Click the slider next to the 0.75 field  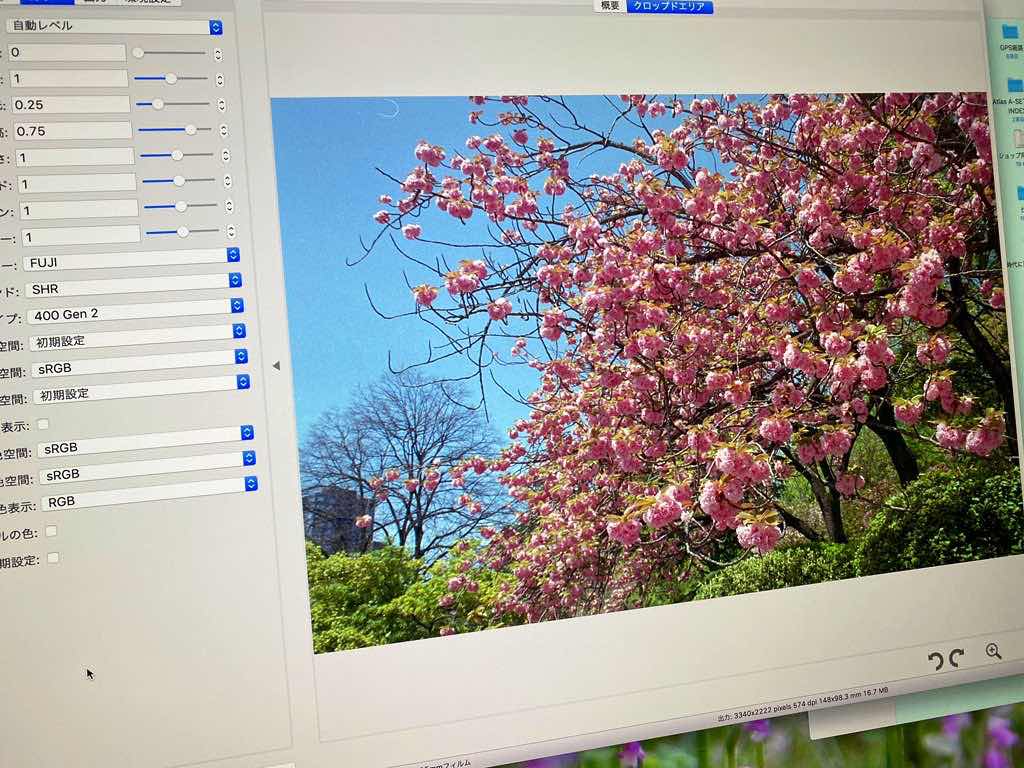pos(174,129)
